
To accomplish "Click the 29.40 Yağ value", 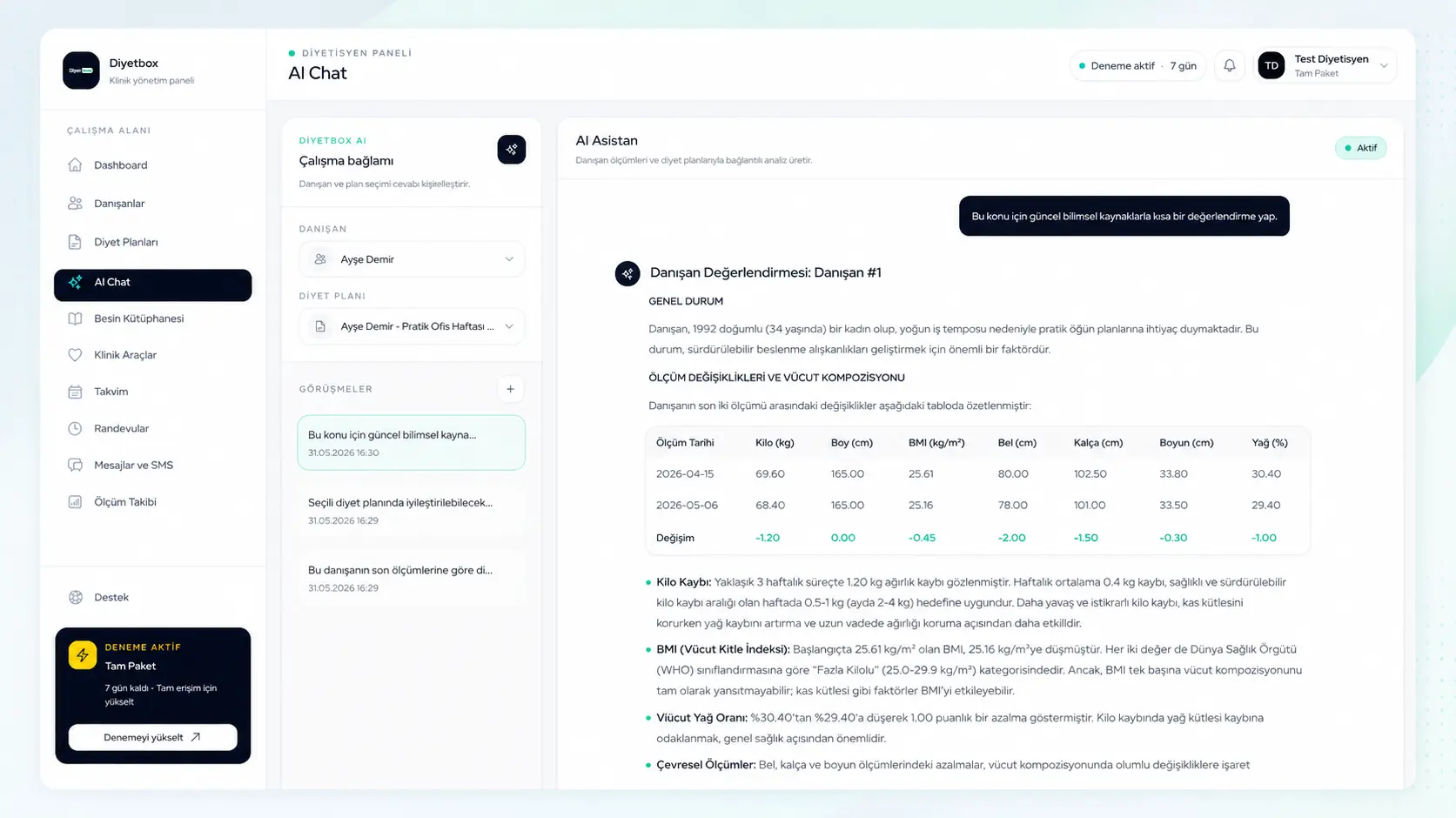I will coord(1265,506).
